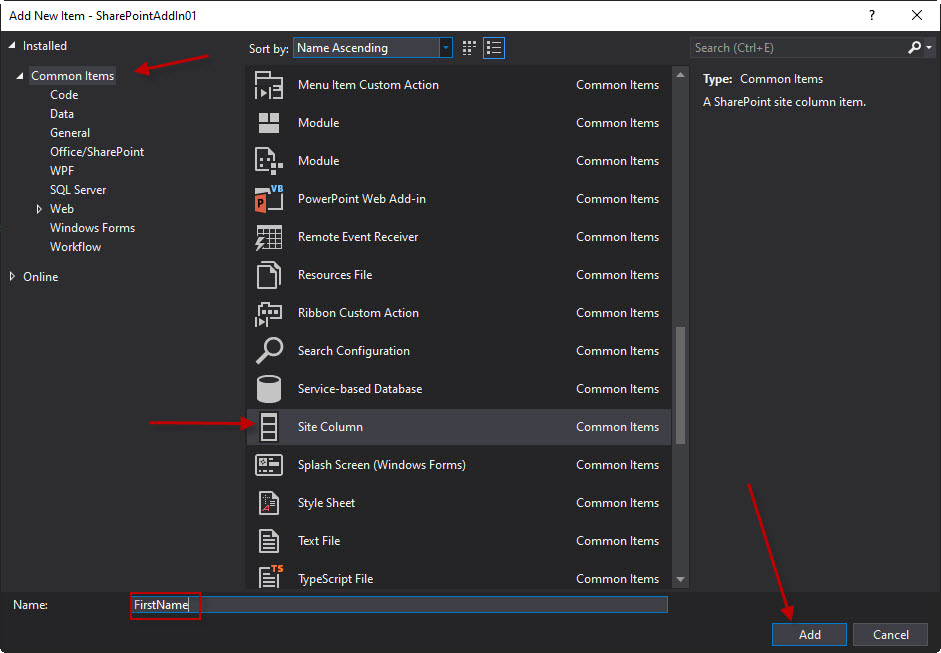Select the Ribbon Custom Action template name
Viewport: 941px width, 653px height.
click(358, 313)
